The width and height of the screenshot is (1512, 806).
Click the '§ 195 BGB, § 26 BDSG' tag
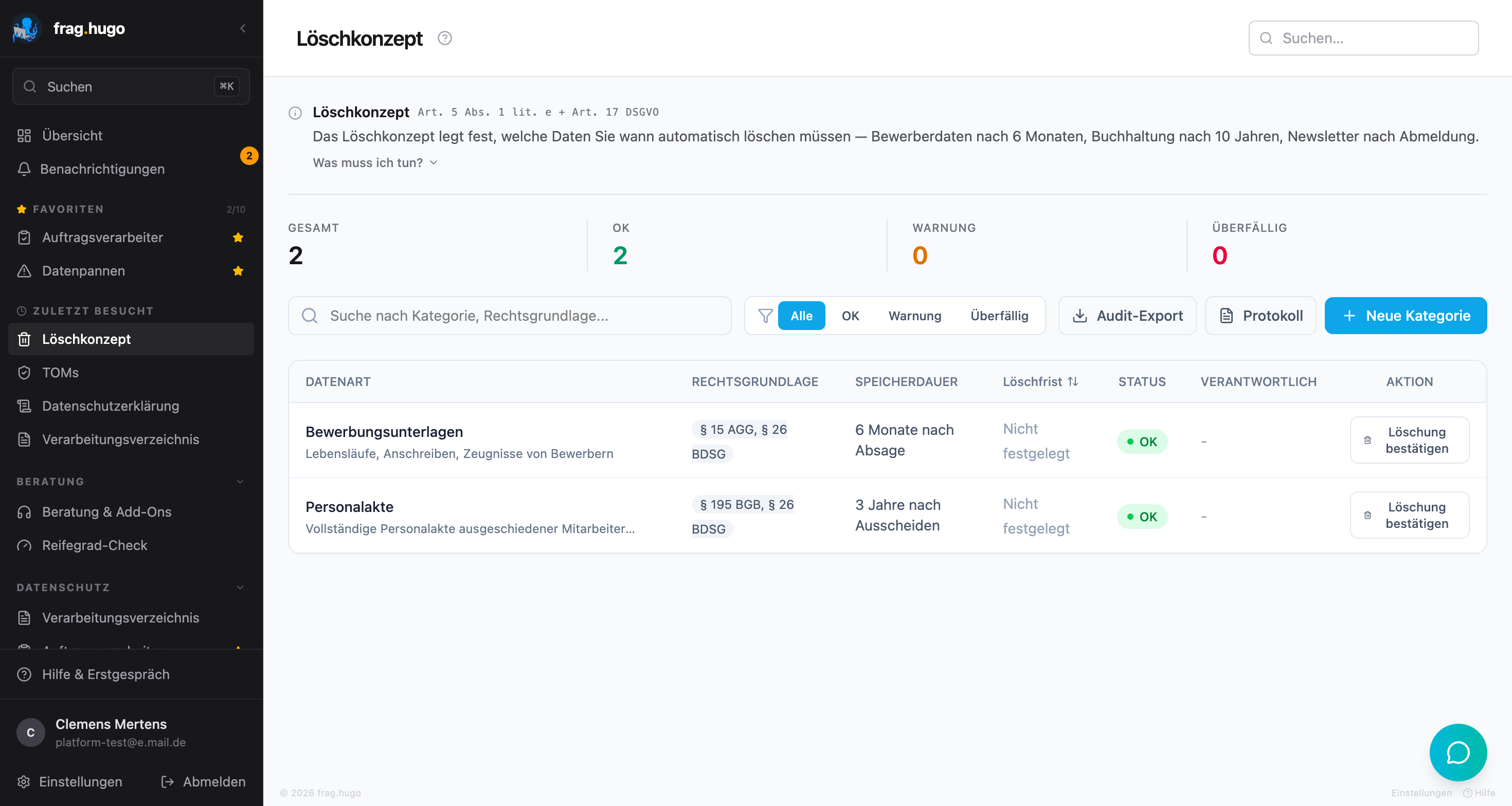743,517
